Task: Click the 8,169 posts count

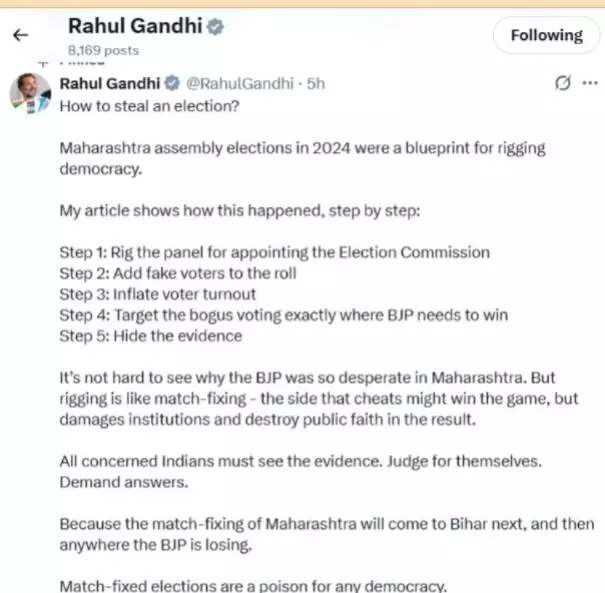Action: (104, 49)
